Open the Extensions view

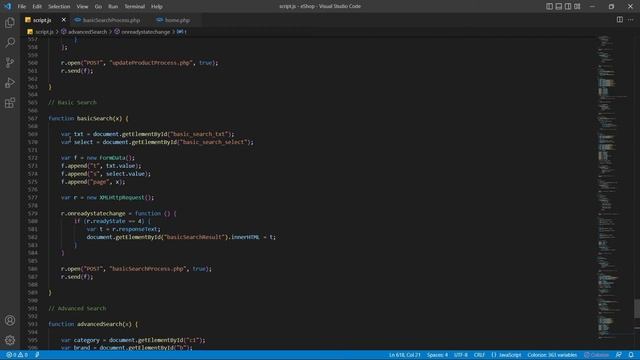click(x=10, y=102)
